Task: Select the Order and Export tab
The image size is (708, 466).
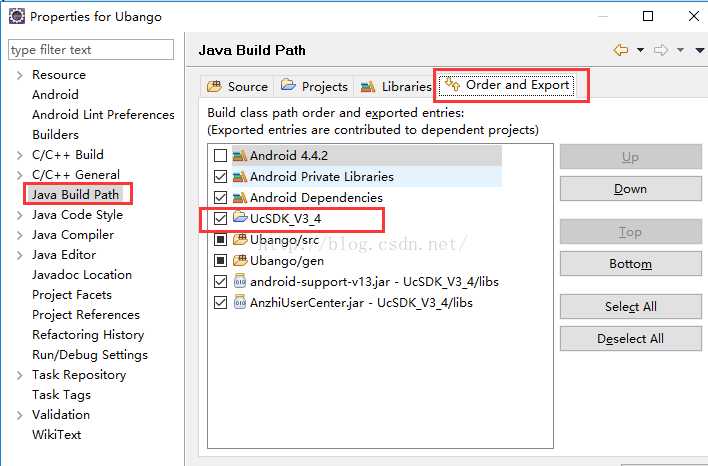Action: (507, 85)
